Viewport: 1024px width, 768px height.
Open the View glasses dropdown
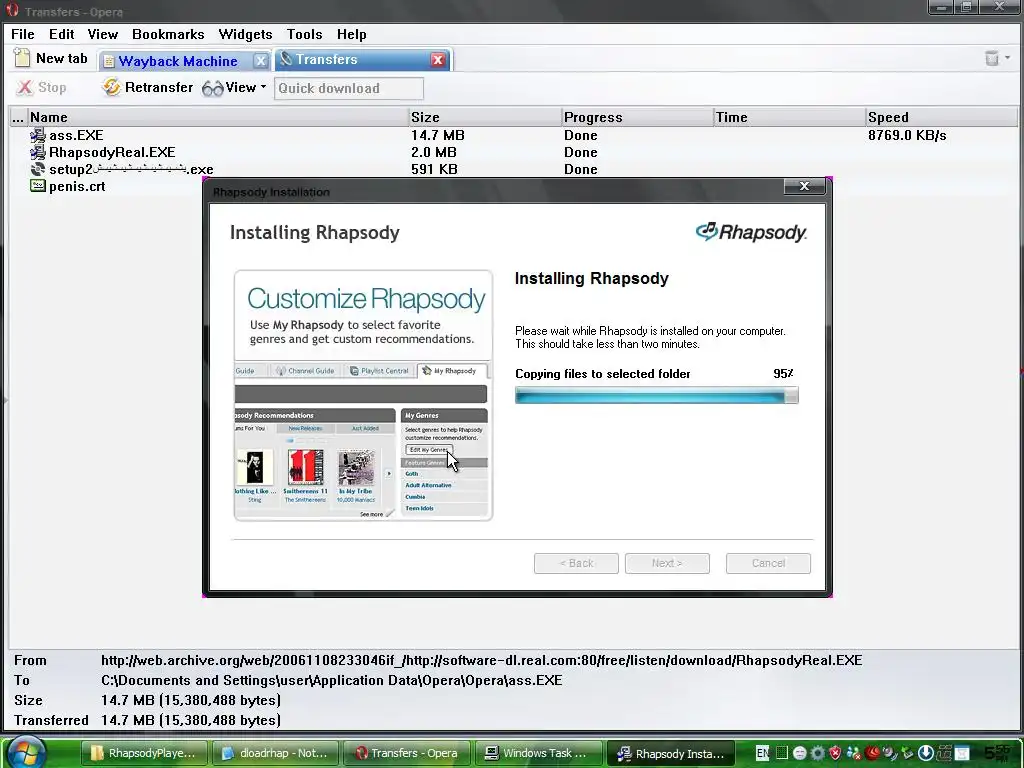click(x=234, y=87)
